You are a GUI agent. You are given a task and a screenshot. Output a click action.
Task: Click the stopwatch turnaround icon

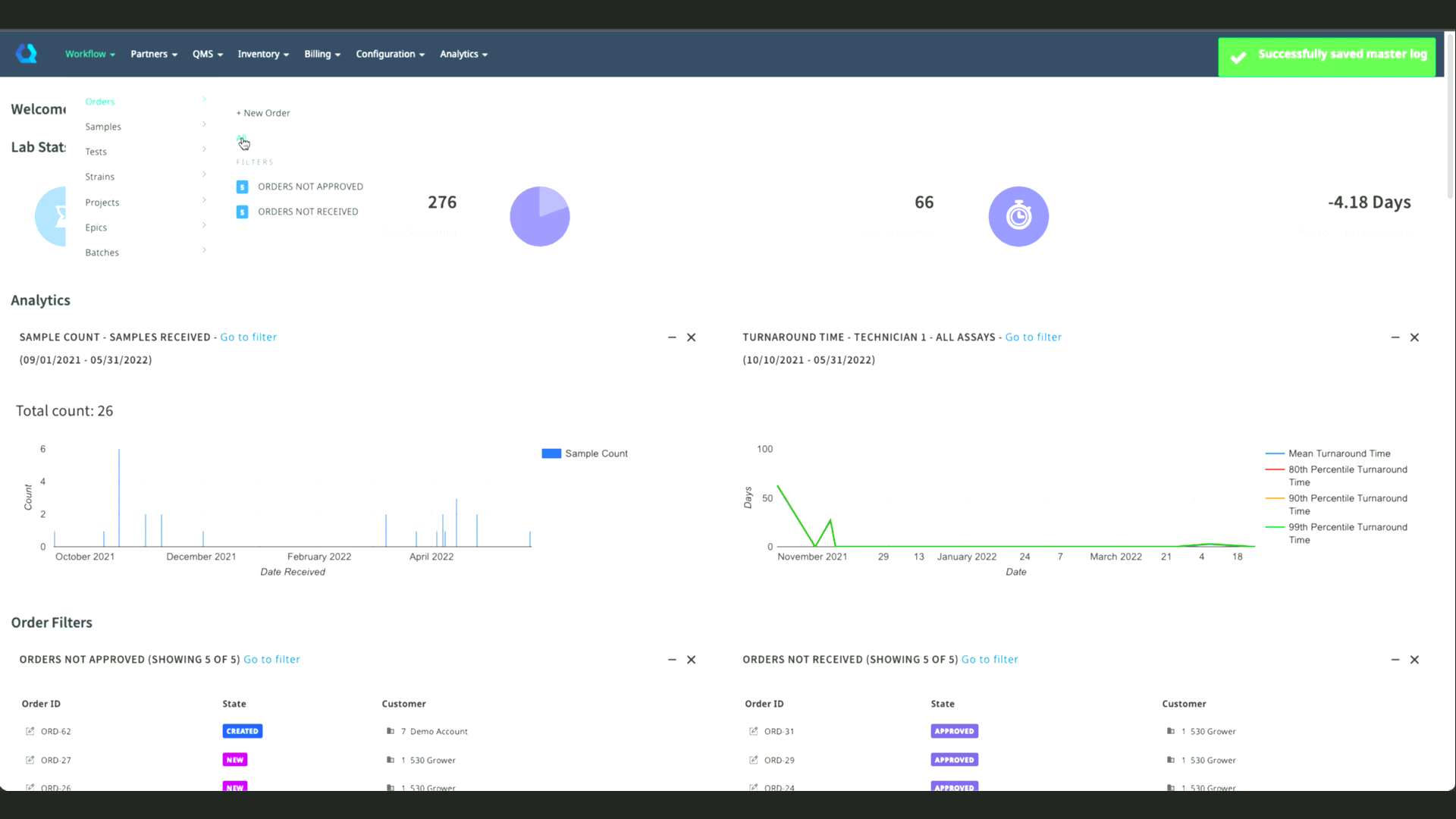1018,217
